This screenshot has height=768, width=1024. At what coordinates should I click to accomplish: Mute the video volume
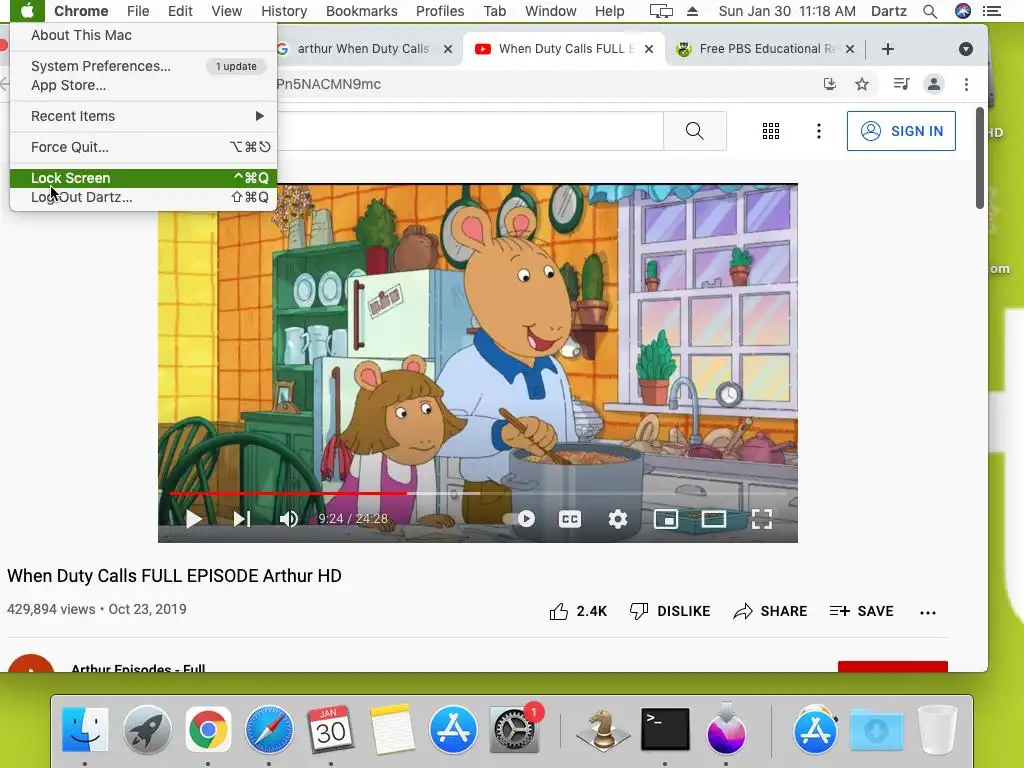pyautogui.click(x=289, y=519)
